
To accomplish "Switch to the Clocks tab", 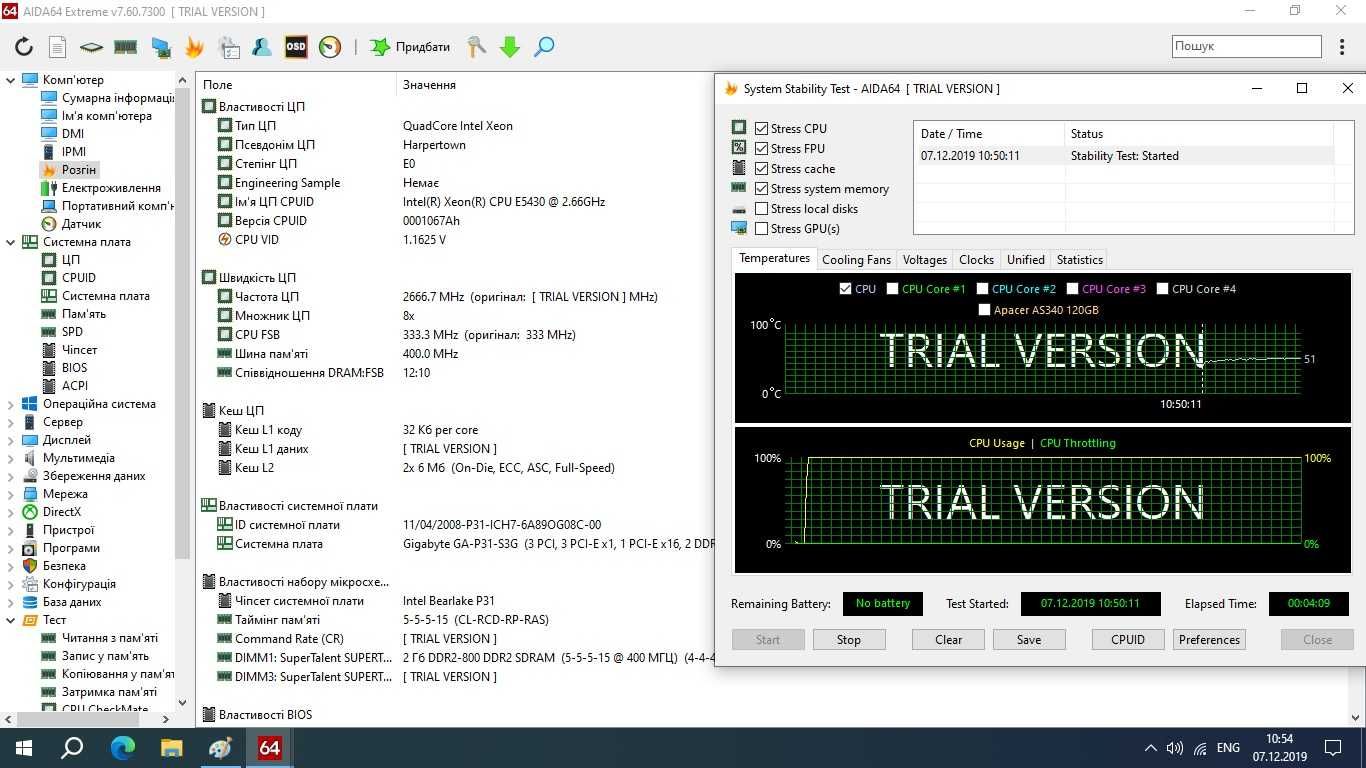I will pyautogui.click(x=976, y=260).
